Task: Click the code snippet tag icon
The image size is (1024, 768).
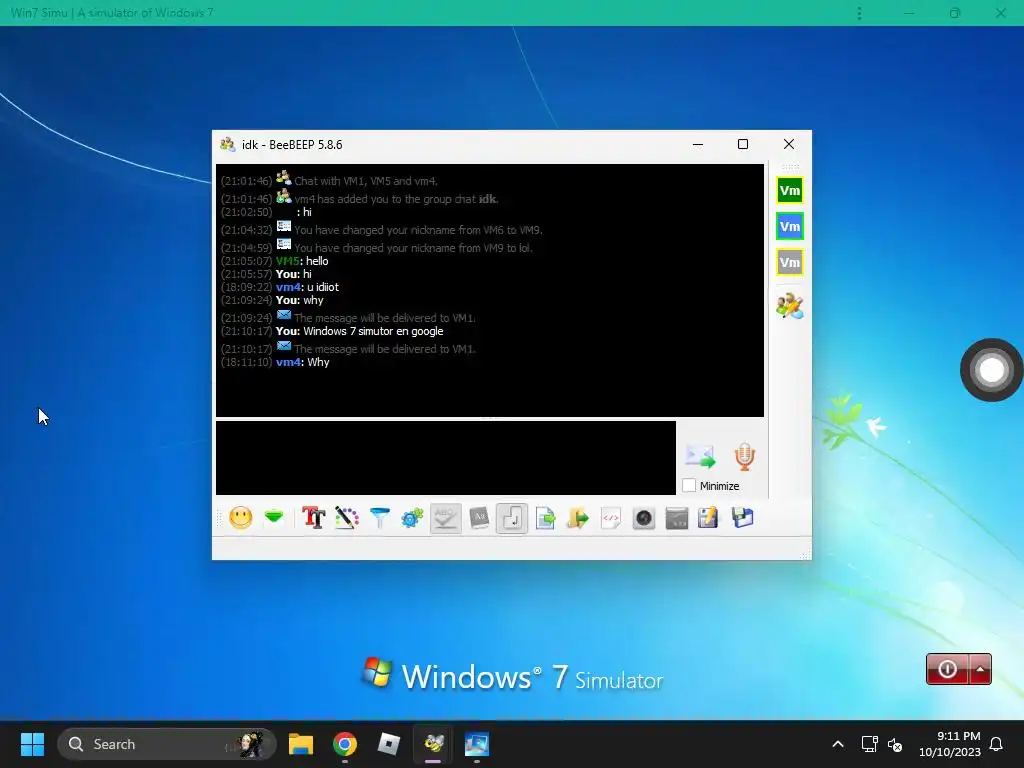Action: coord(611,518)
